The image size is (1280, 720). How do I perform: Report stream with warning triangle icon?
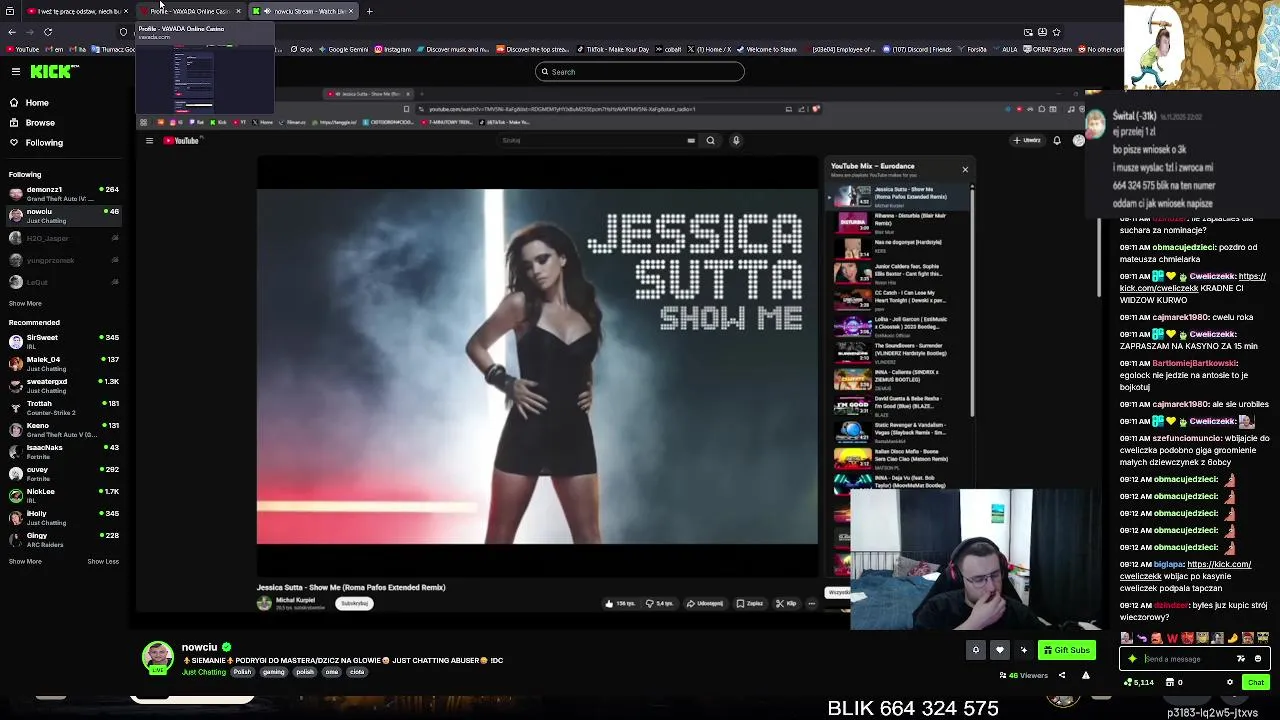(1086, 675)
